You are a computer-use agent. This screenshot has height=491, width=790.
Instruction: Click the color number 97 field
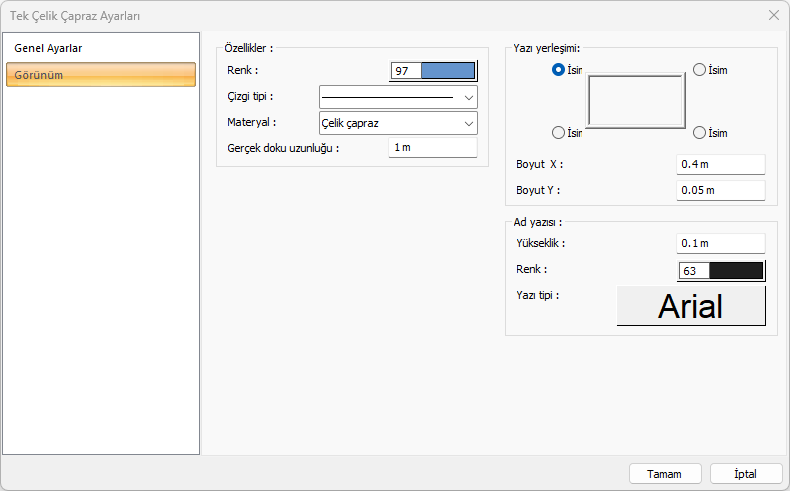click(405, 71)
